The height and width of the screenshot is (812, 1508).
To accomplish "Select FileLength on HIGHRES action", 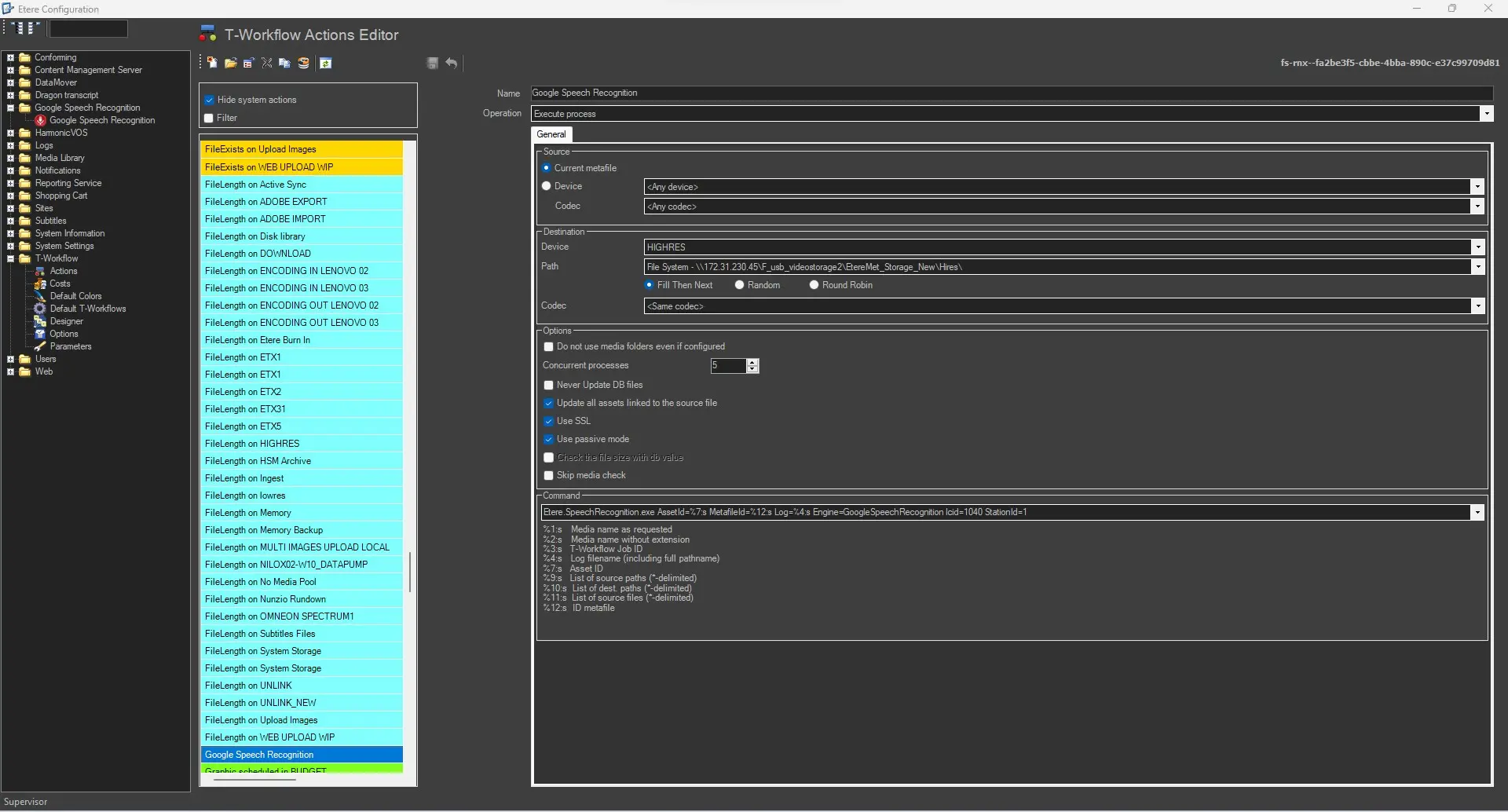I will (252, 444).
